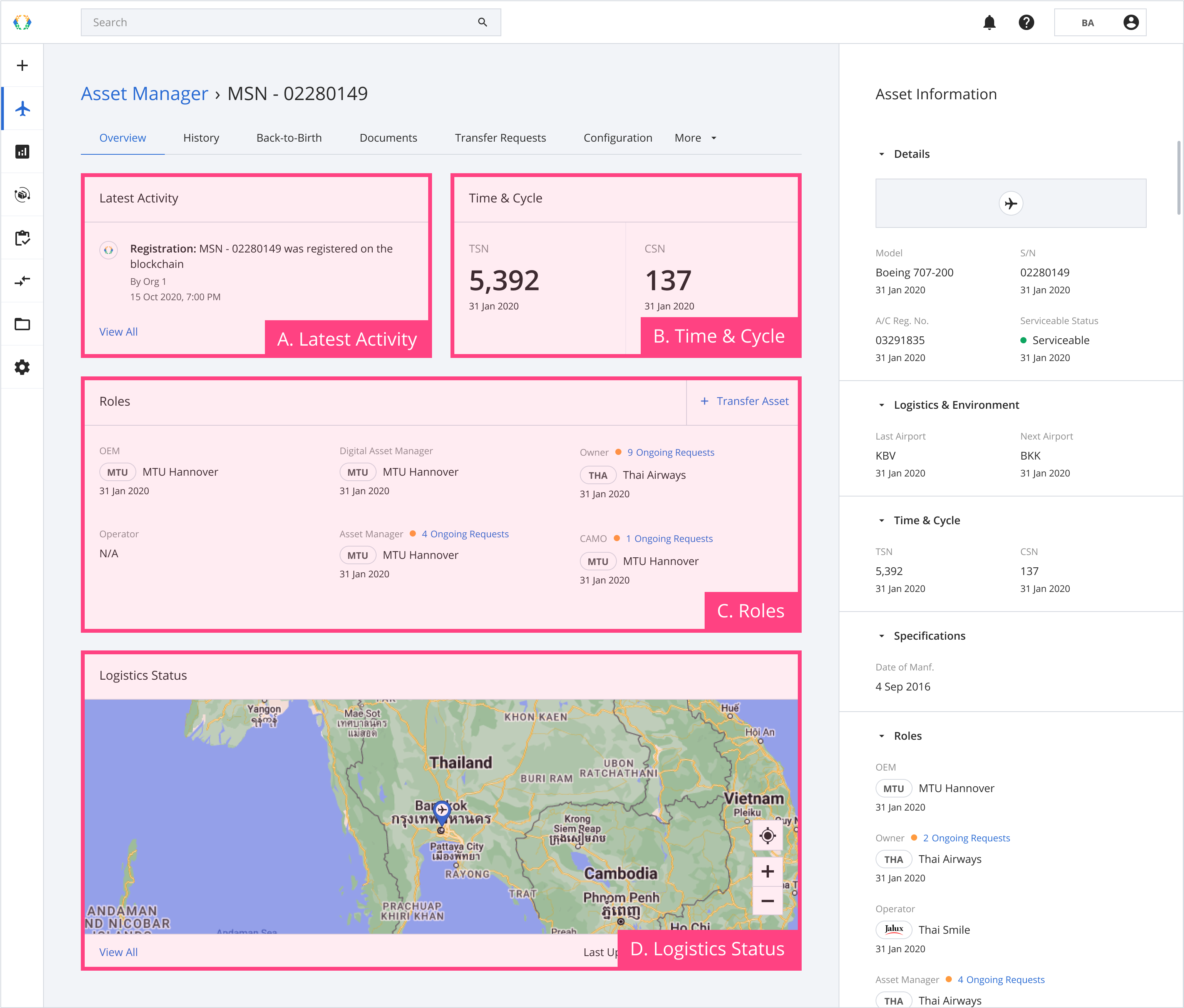Collapse the Specifications section
The width and height of the screenshot is (1184, 1008).
coord(881,636)
